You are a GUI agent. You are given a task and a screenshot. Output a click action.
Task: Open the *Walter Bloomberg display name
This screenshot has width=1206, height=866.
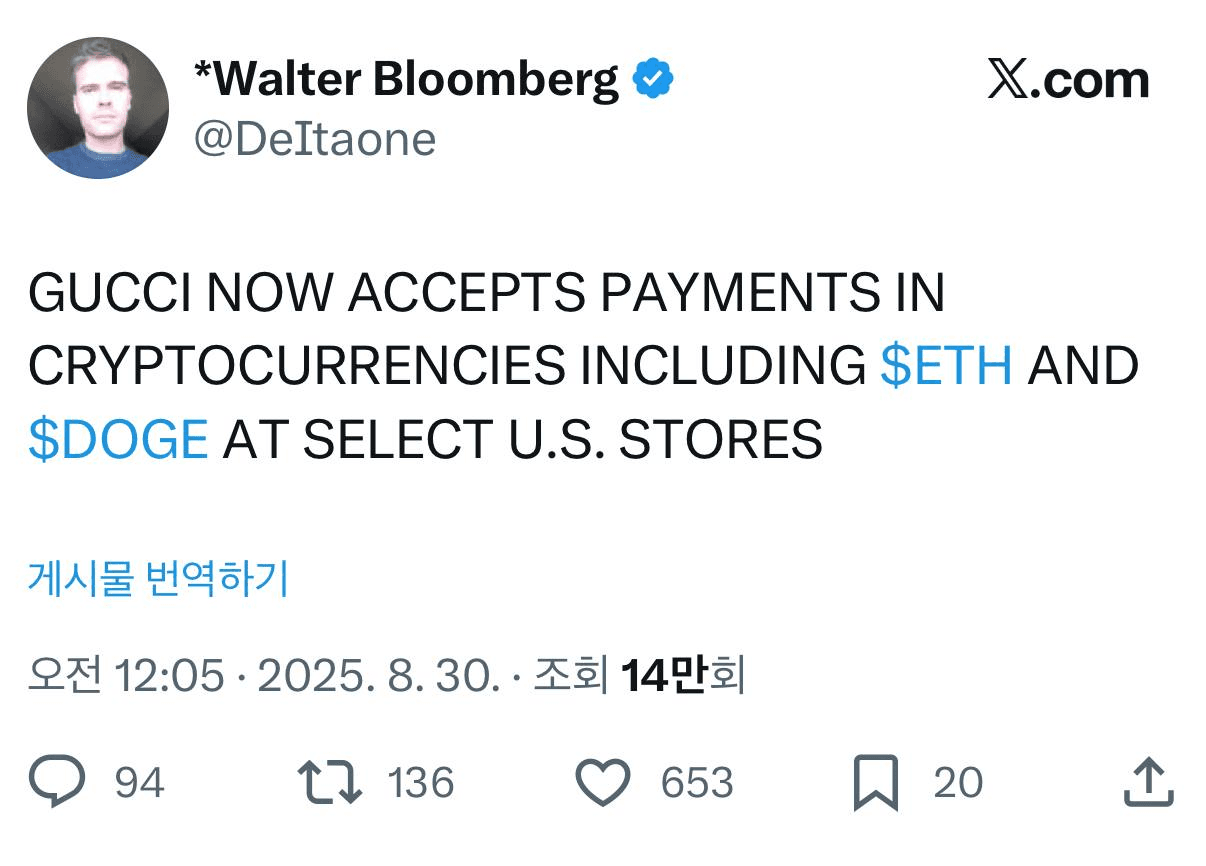[x=406, y=80]
